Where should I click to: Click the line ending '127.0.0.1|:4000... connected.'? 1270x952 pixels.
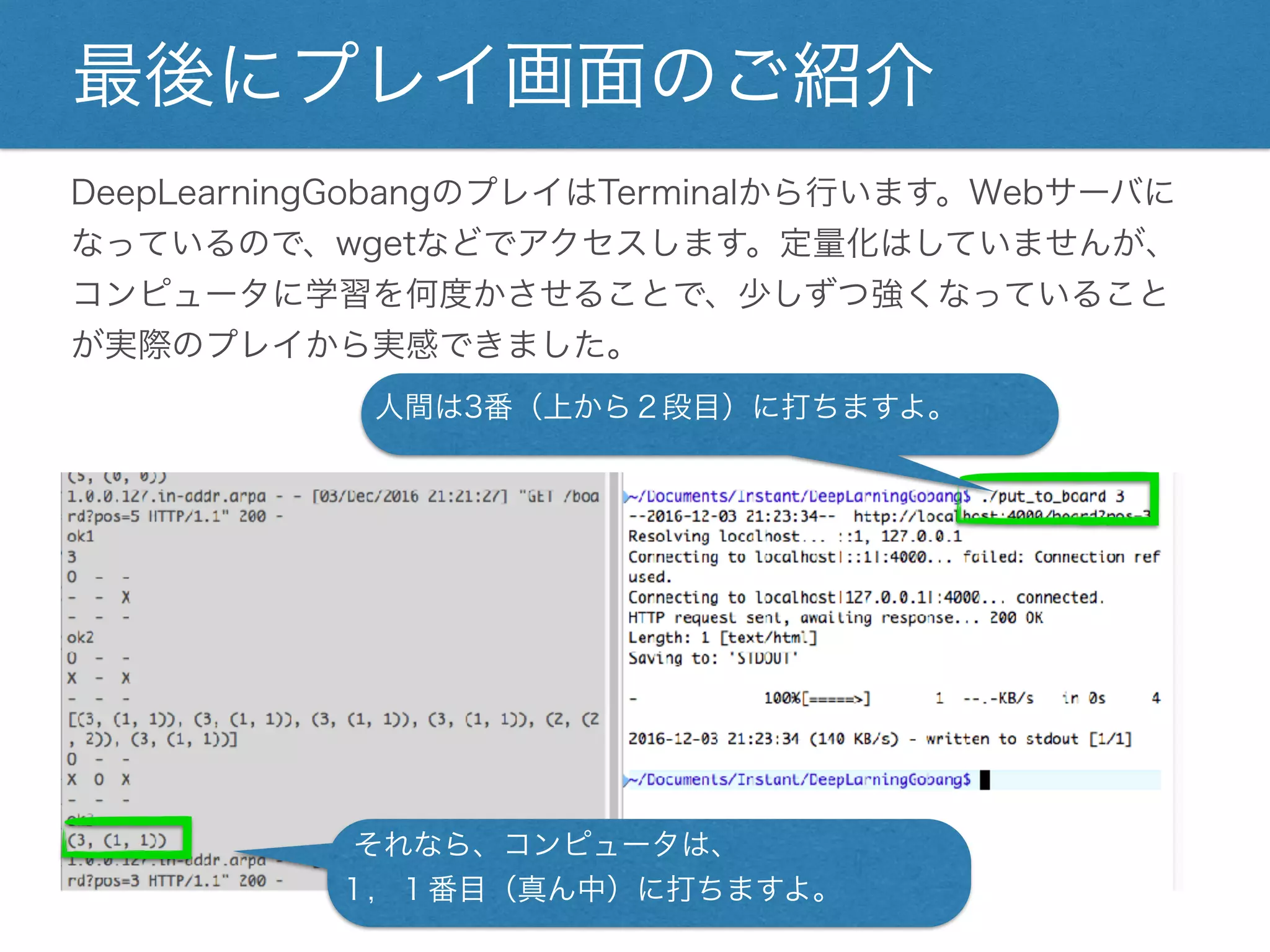(866, 597)
